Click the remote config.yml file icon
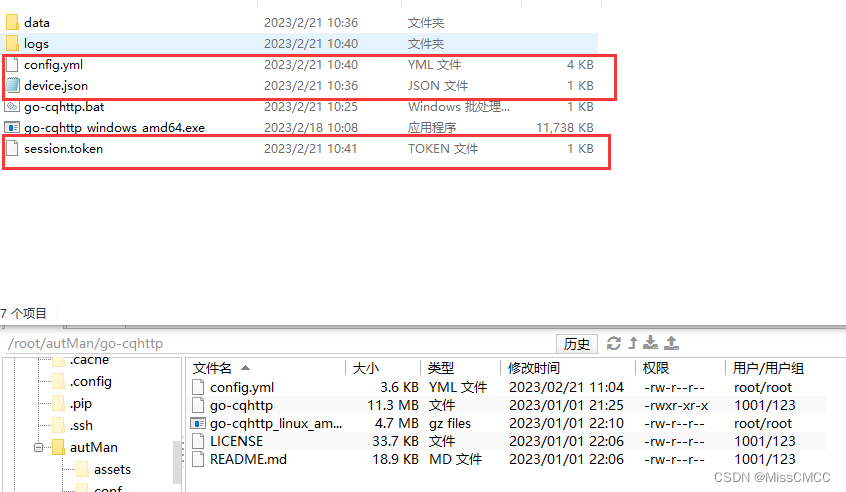Image resolution: width=846 pixels, height=492 pixels. (198, 387)
